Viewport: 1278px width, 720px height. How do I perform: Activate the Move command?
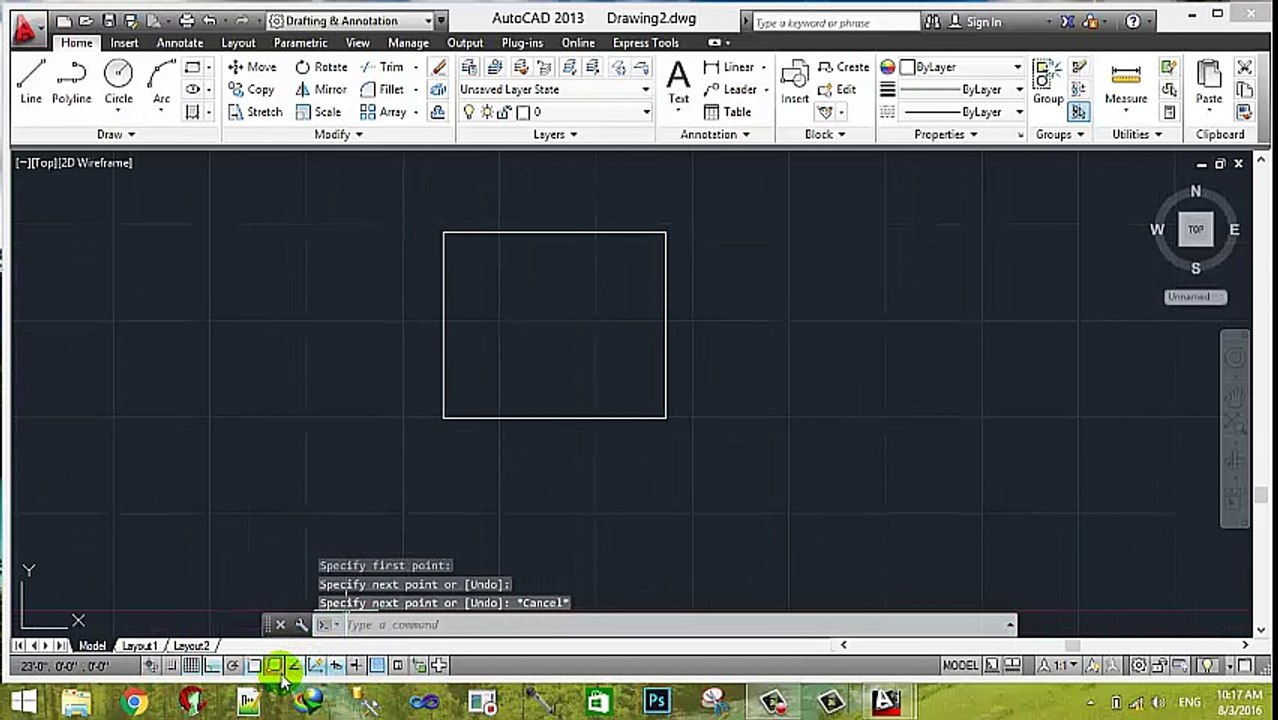point(252,67)
